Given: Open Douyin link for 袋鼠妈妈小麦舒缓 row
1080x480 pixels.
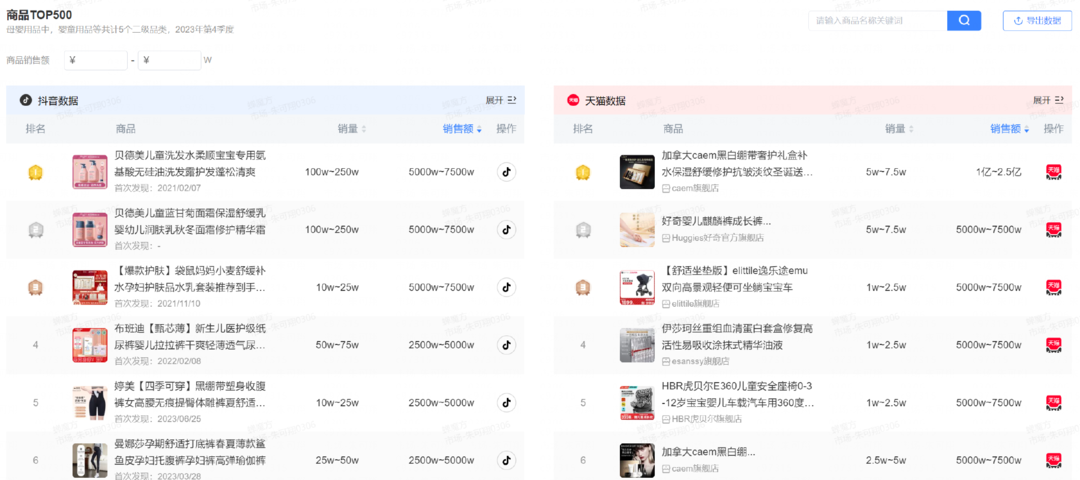Looking at the screenshot, I should (506, 286).
